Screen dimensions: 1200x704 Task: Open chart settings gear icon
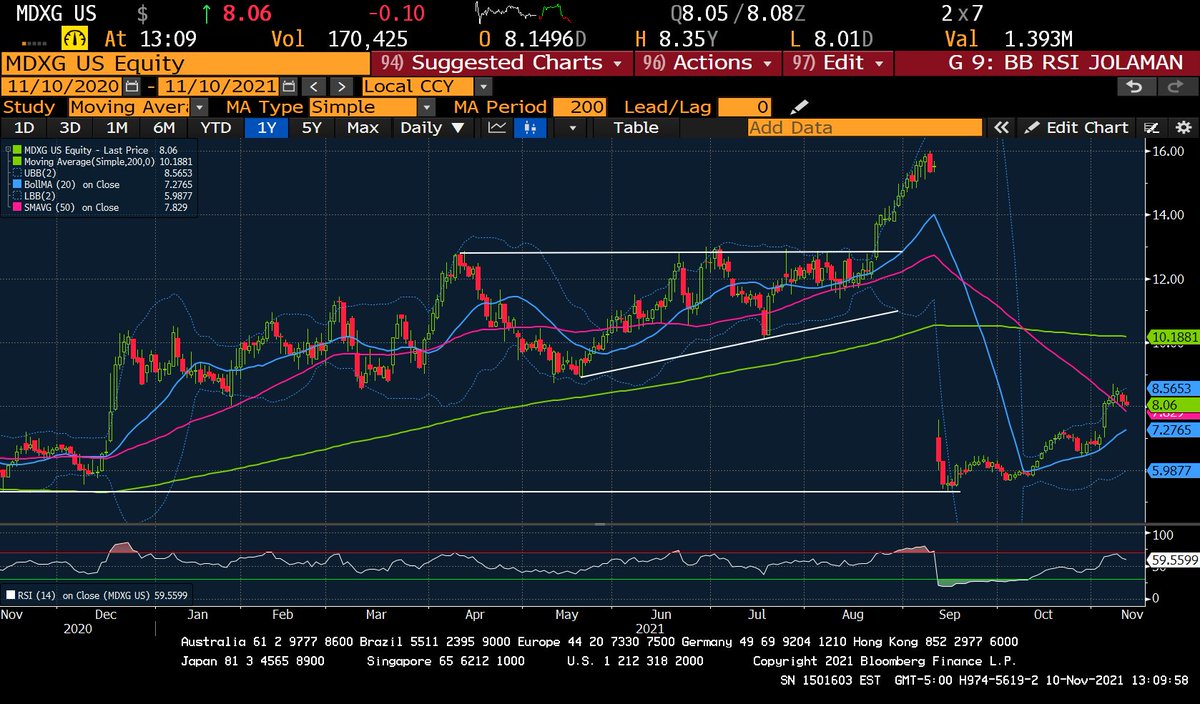1183,127
